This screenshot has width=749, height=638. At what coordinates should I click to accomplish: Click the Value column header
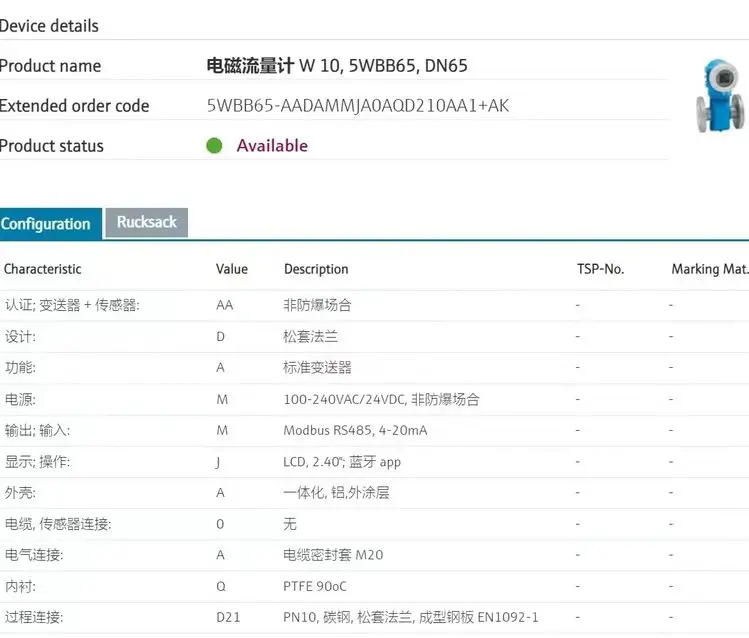231,269
